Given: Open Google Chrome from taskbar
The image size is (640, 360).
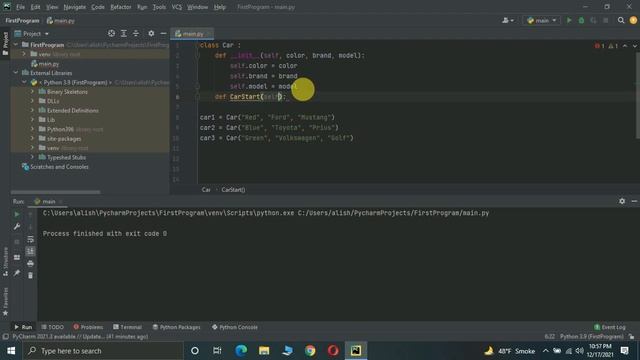Looking at the screenshot, I should (310, 351).
